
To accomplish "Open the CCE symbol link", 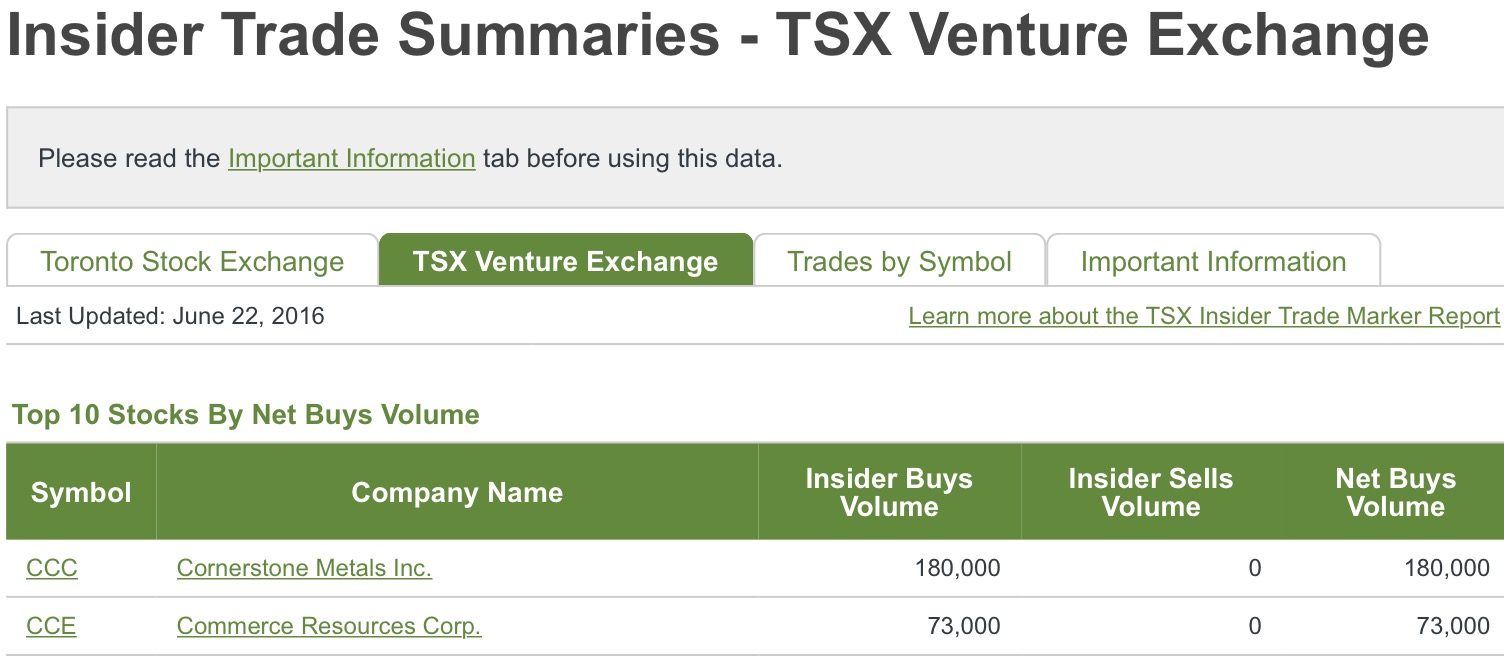I will (51, 626).
